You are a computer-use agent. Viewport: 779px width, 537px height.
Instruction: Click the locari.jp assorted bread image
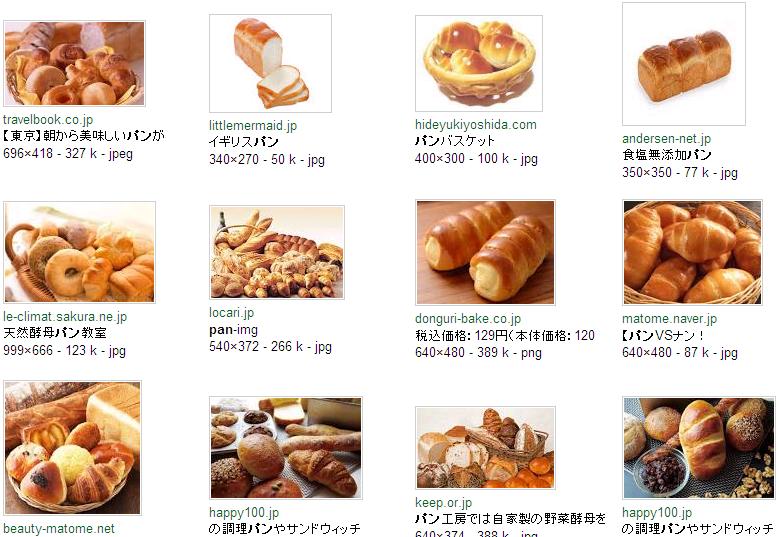click(x=277, y=252)
